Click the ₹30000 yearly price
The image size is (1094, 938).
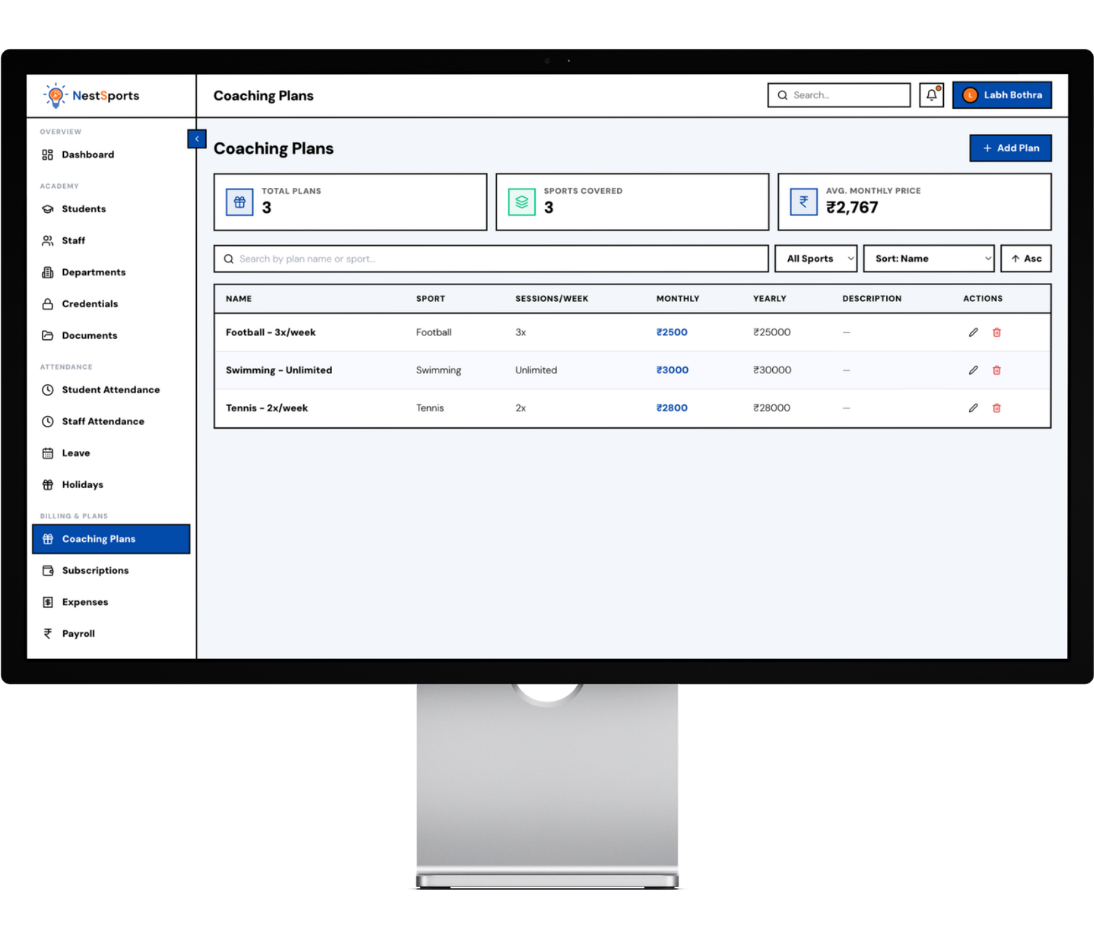[772, 370]
